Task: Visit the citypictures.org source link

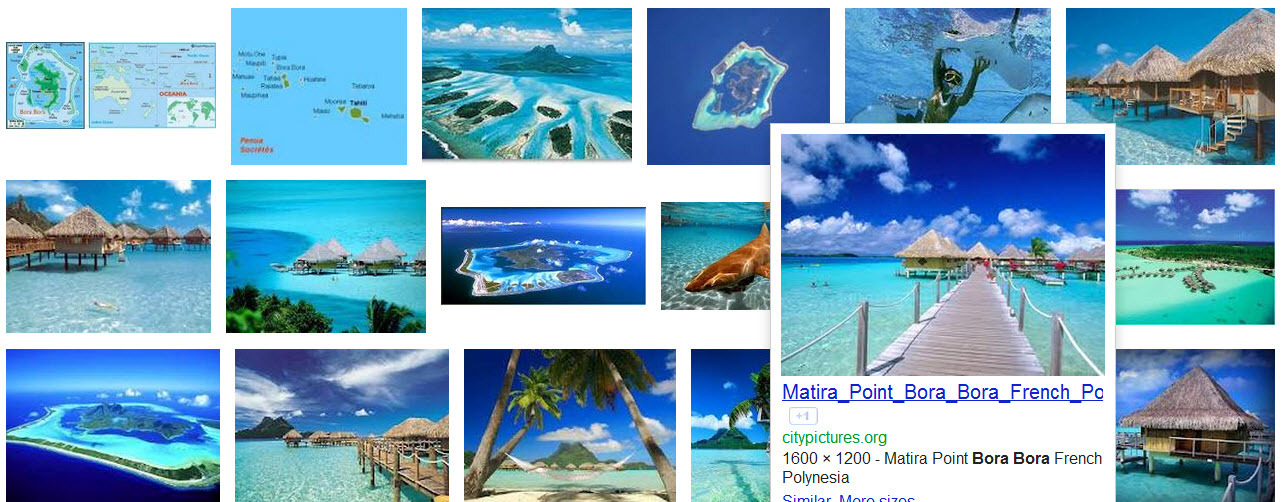Action: click(834, 438)
